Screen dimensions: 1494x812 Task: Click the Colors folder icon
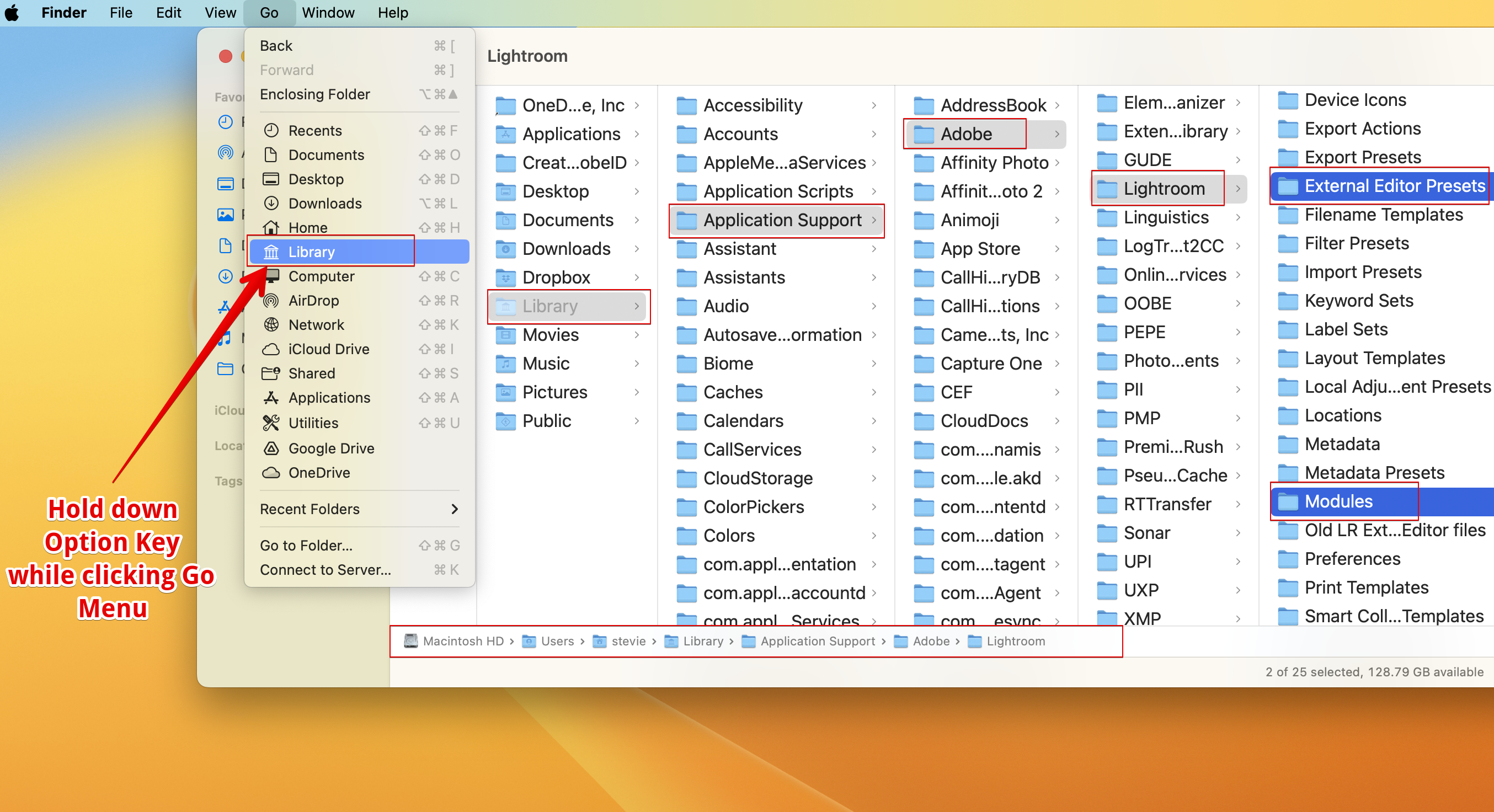(x=686, y=535)
